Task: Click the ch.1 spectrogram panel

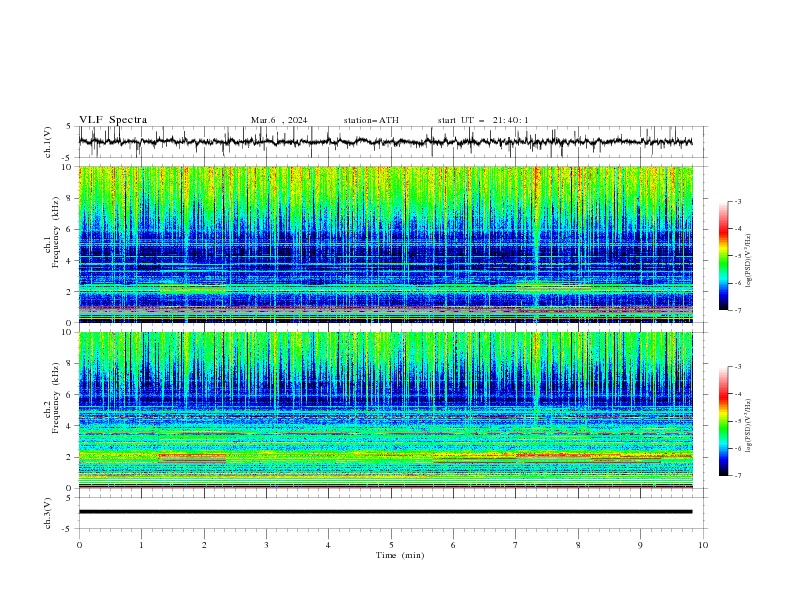Action: pyautogui.click(x=385, y=244)
